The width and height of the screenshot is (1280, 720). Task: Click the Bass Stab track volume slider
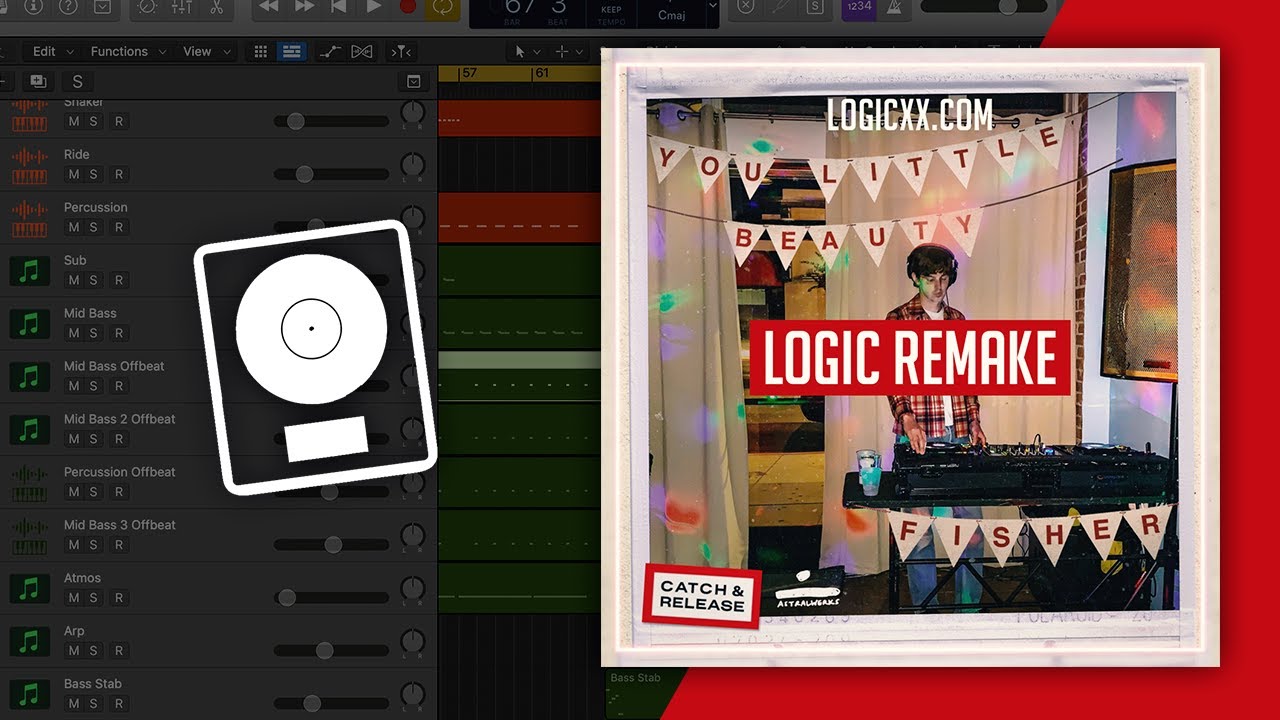[x=331, y=704]
